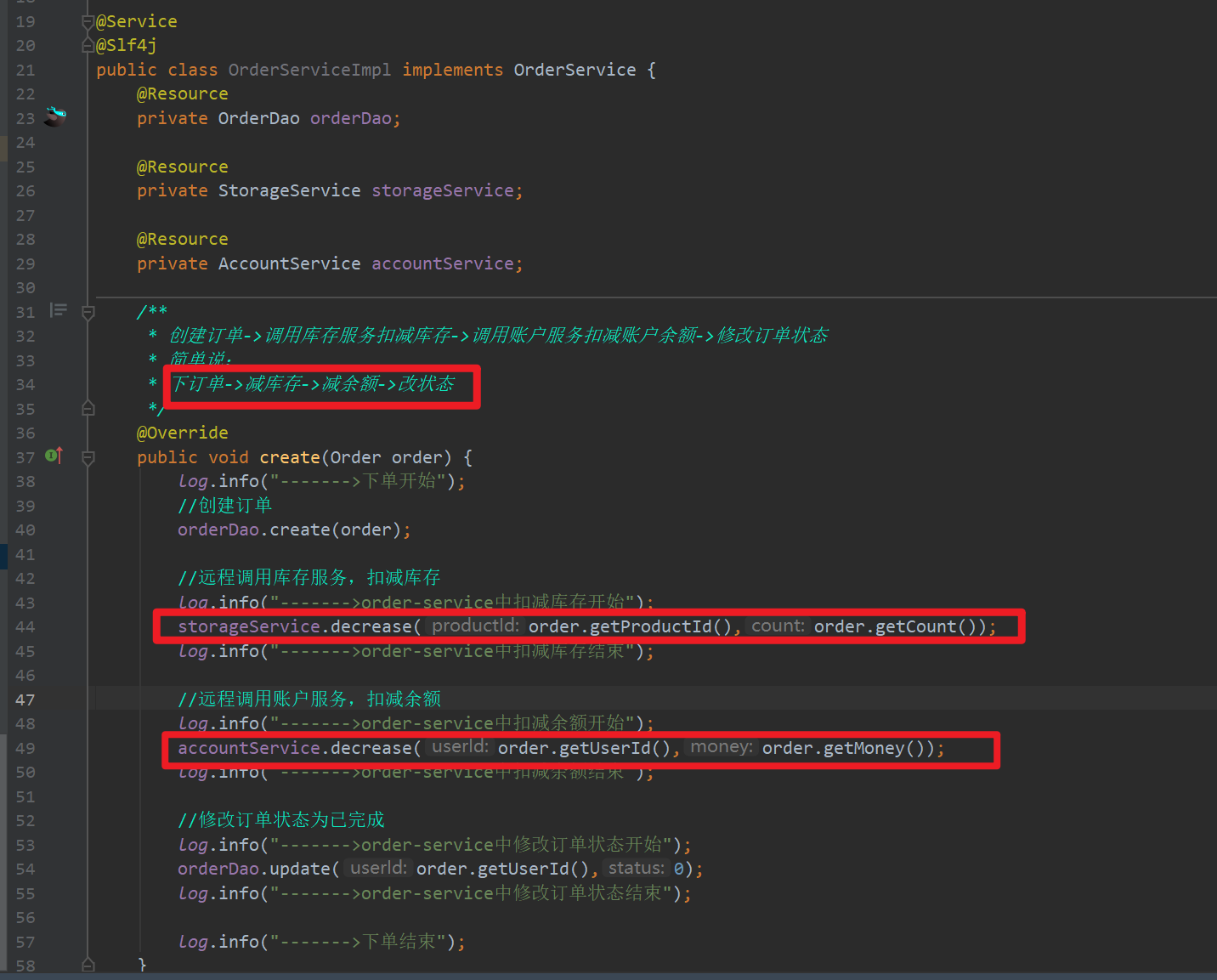Click the 'userId:' inlay hint on line 49
Viewport: 1217px width, 980px height.
[460, 748]
